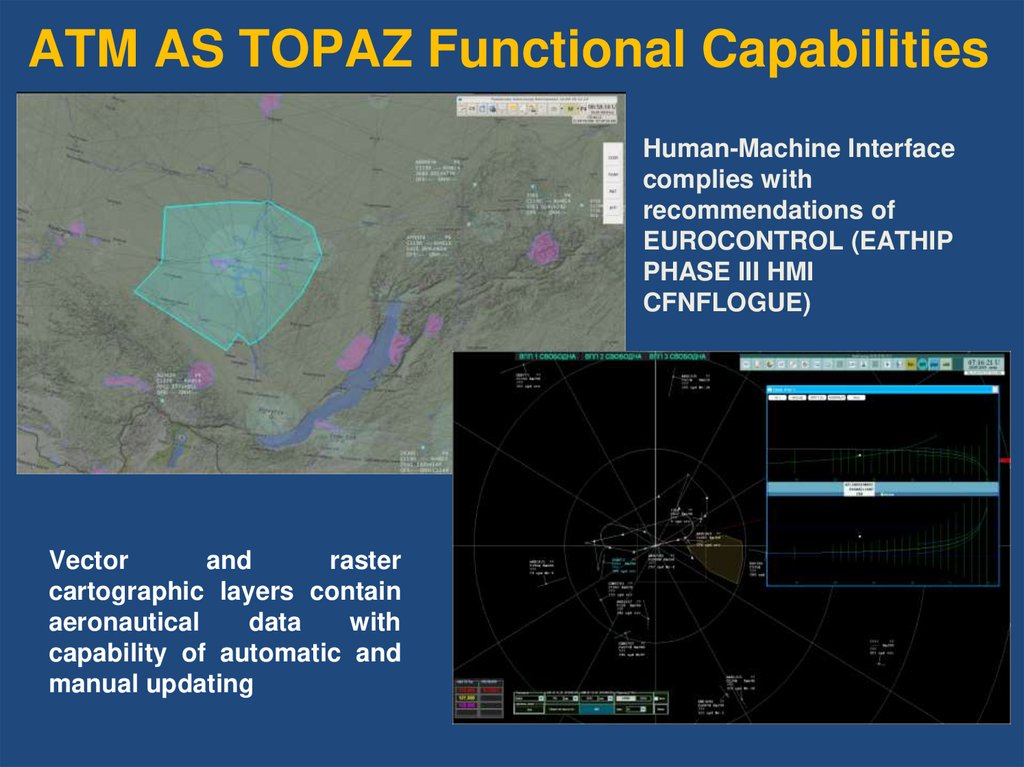Click the magenta frequency cell
1024x767 pixels.
pos(467,705)
